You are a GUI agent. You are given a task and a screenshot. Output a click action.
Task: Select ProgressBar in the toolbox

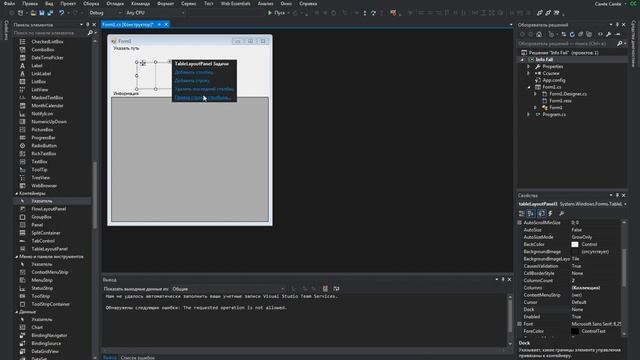tap(43, 138)
